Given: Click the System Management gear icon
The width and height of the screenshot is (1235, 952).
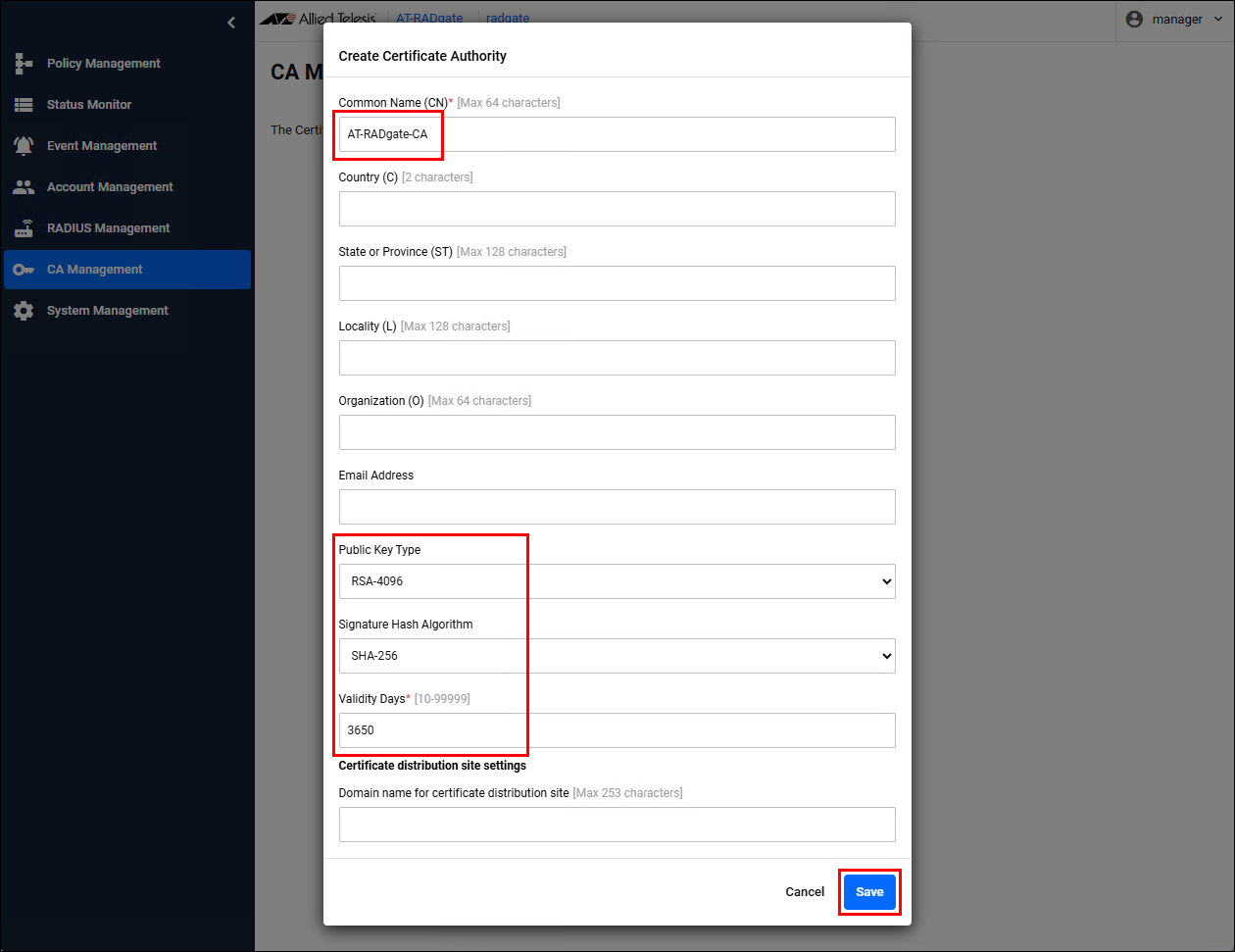Looking at the screenshot, I should 24,311.
